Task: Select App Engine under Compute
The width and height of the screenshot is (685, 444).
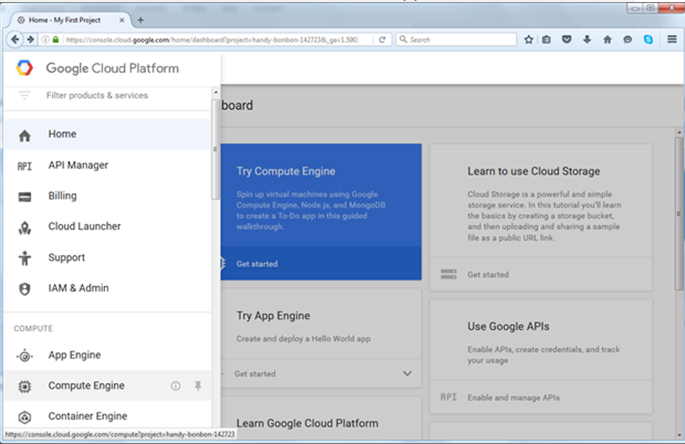Action: tap(107, 355)
